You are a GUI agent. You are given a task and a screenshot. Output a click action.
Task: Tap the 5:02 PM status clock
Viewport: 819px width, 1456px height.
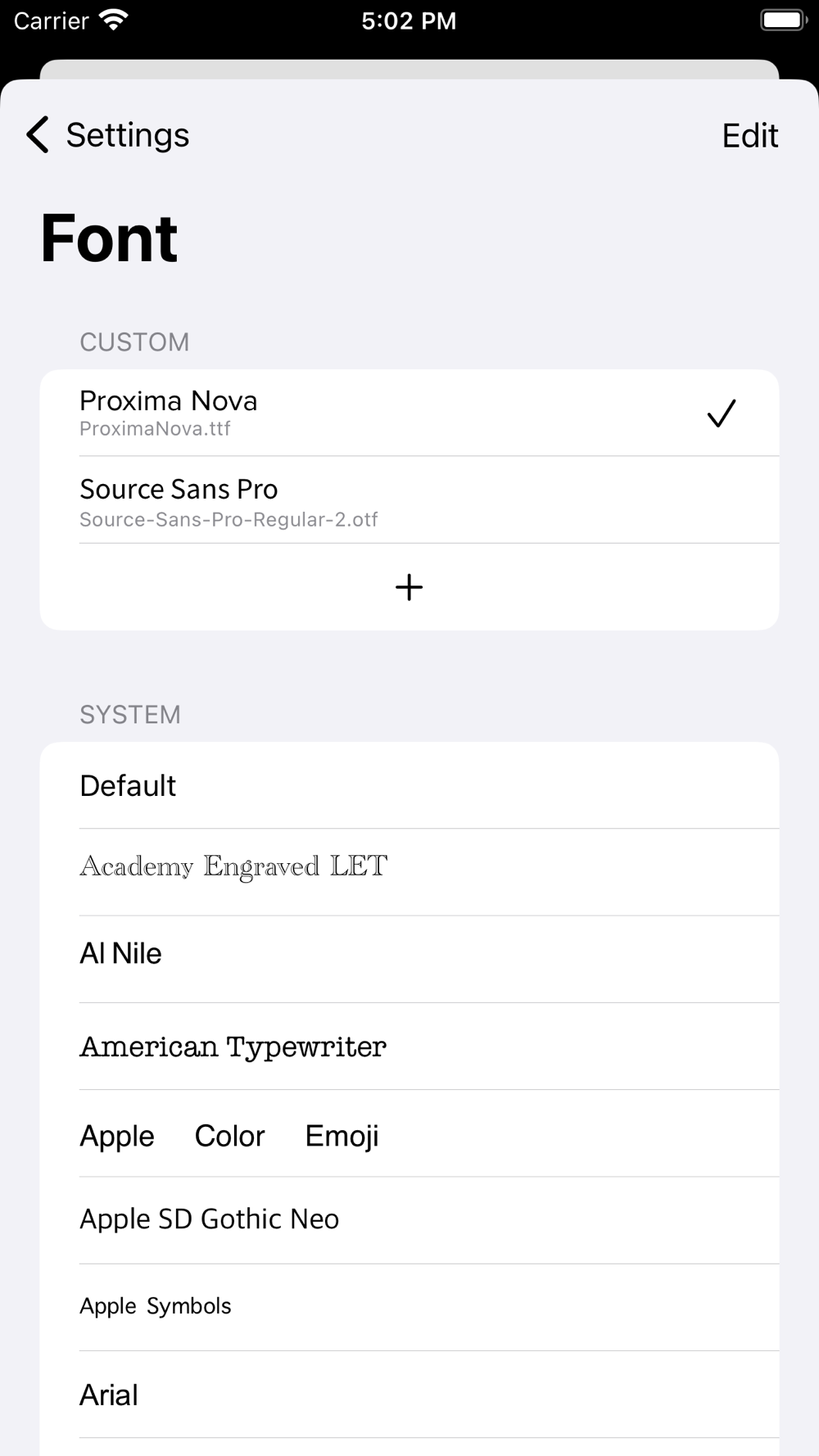pyautogui.click(x=409, y=20)
